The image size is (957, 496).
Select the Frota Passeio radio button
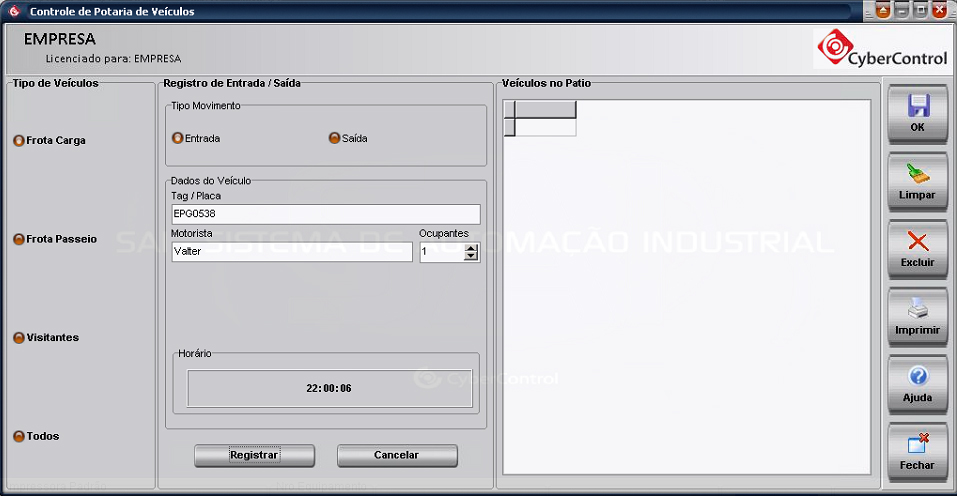pos(19,240)
